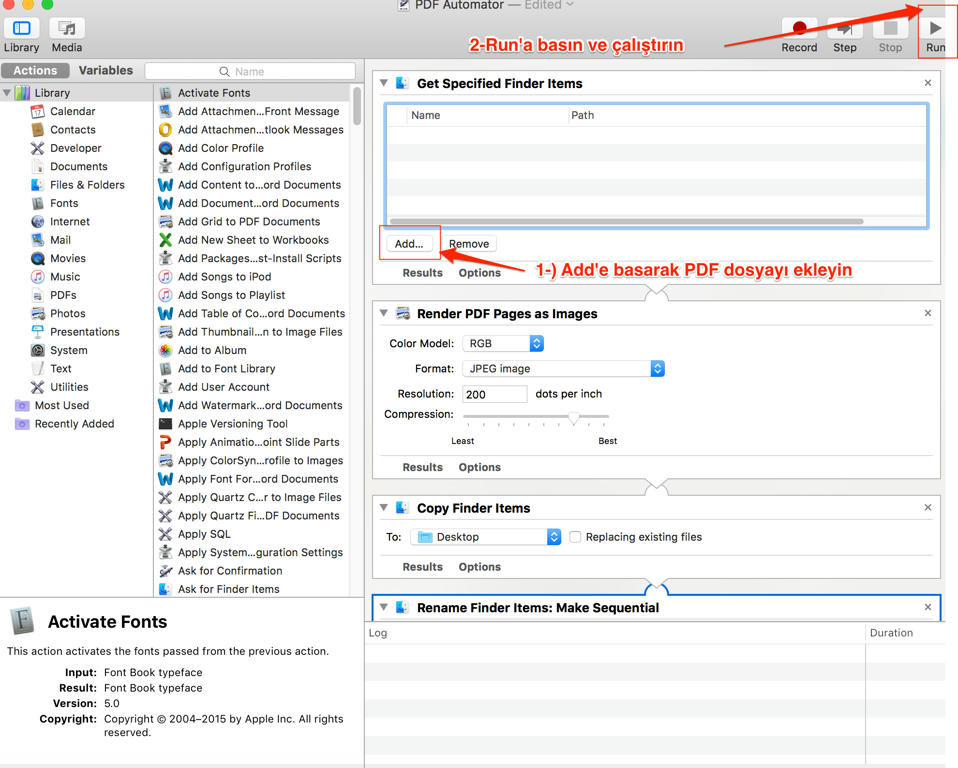Select the Add Songs to Playlist action
Viewport: 958px width, 768px height.
click(x=231, y=295)
